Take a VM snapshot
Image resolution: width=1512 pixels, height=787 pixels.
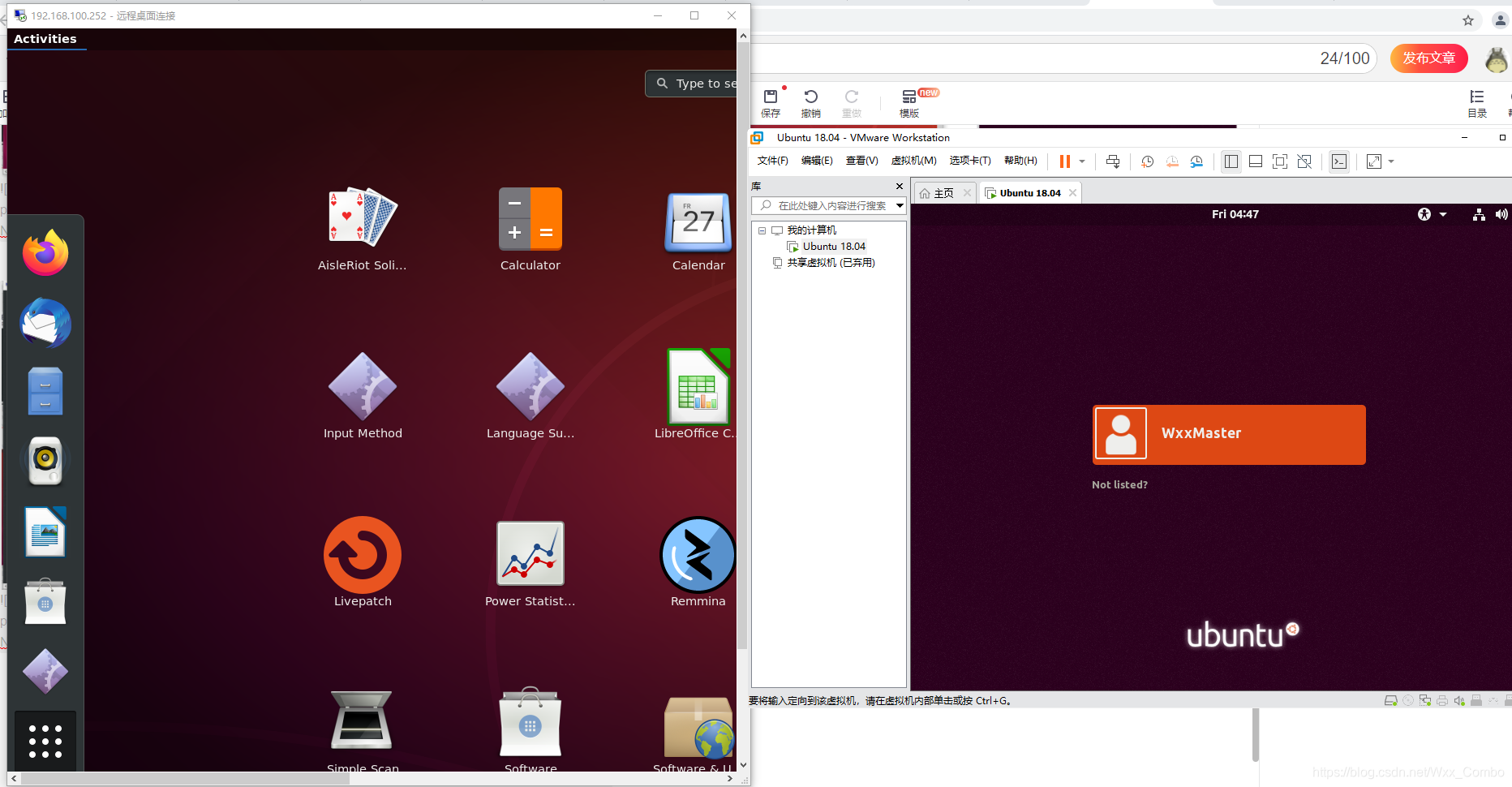(x=1147, y=161)
